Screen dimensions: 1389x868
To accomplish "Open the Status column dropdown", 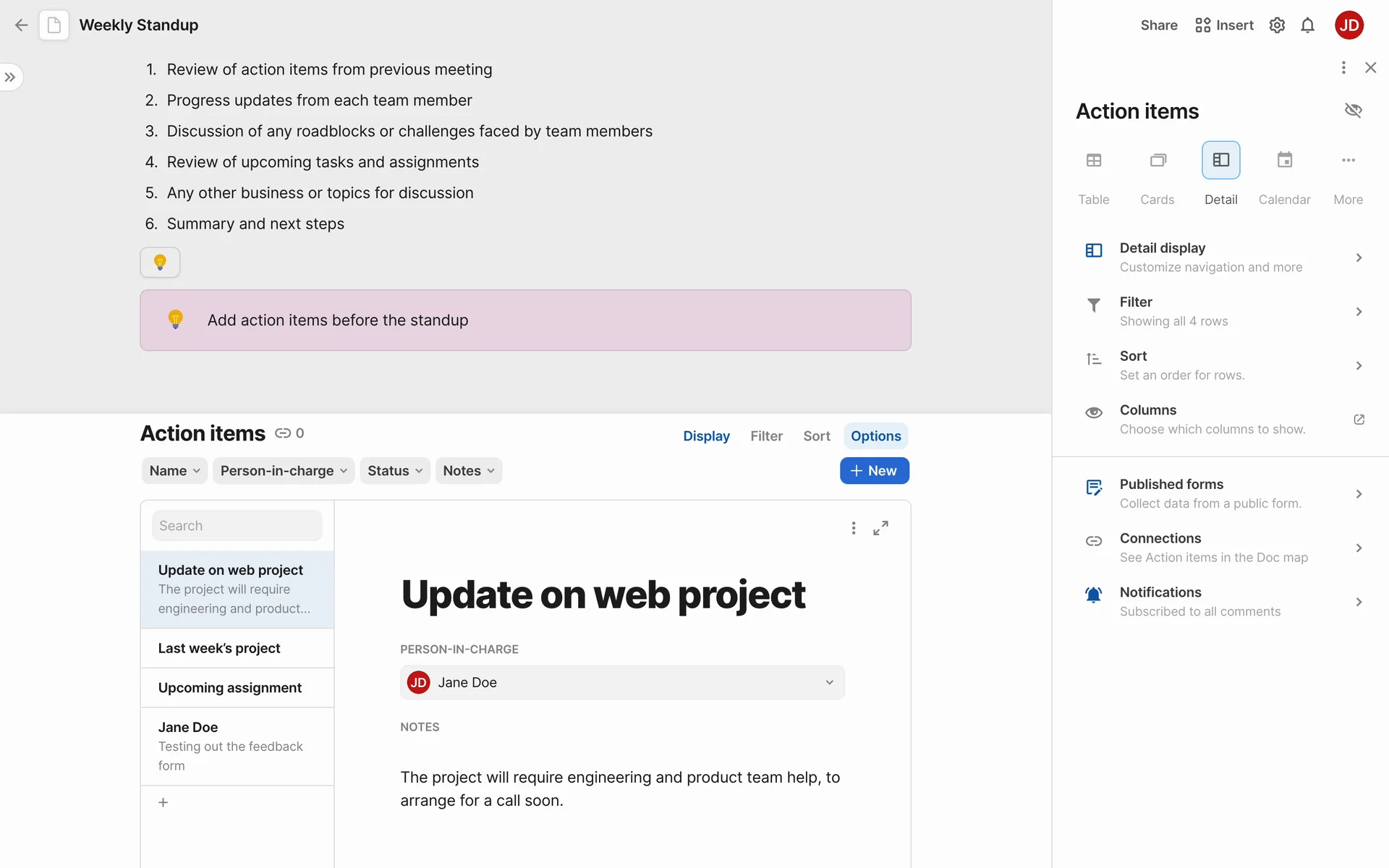I will pos(395,471).
